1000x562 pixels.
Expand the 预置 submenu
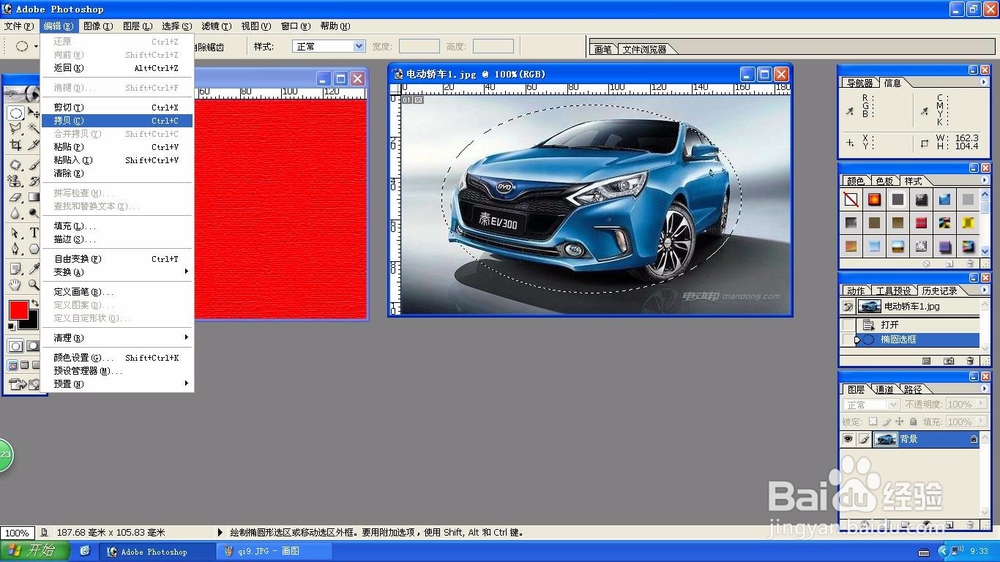[186, 383]
